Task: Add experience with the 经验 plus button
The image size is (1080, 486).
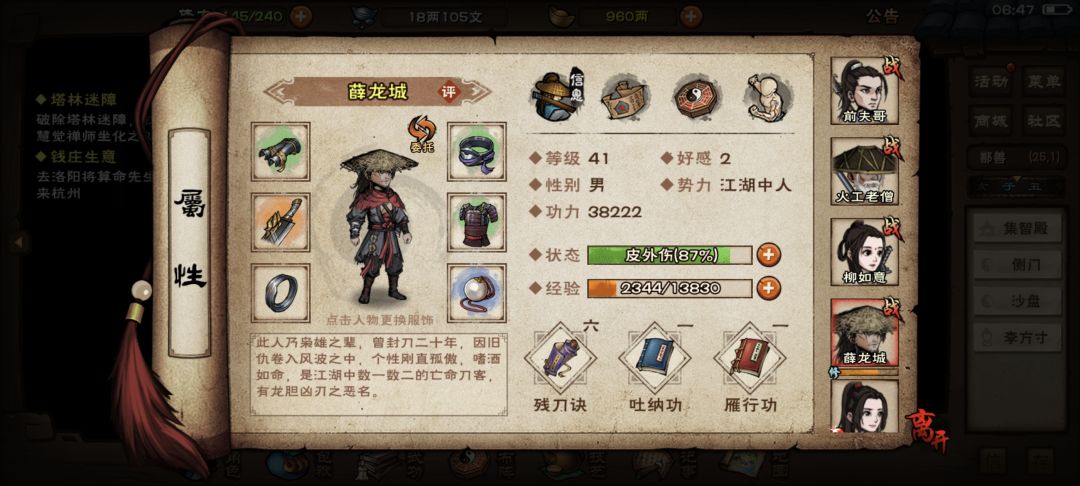Action: [769, 288]
